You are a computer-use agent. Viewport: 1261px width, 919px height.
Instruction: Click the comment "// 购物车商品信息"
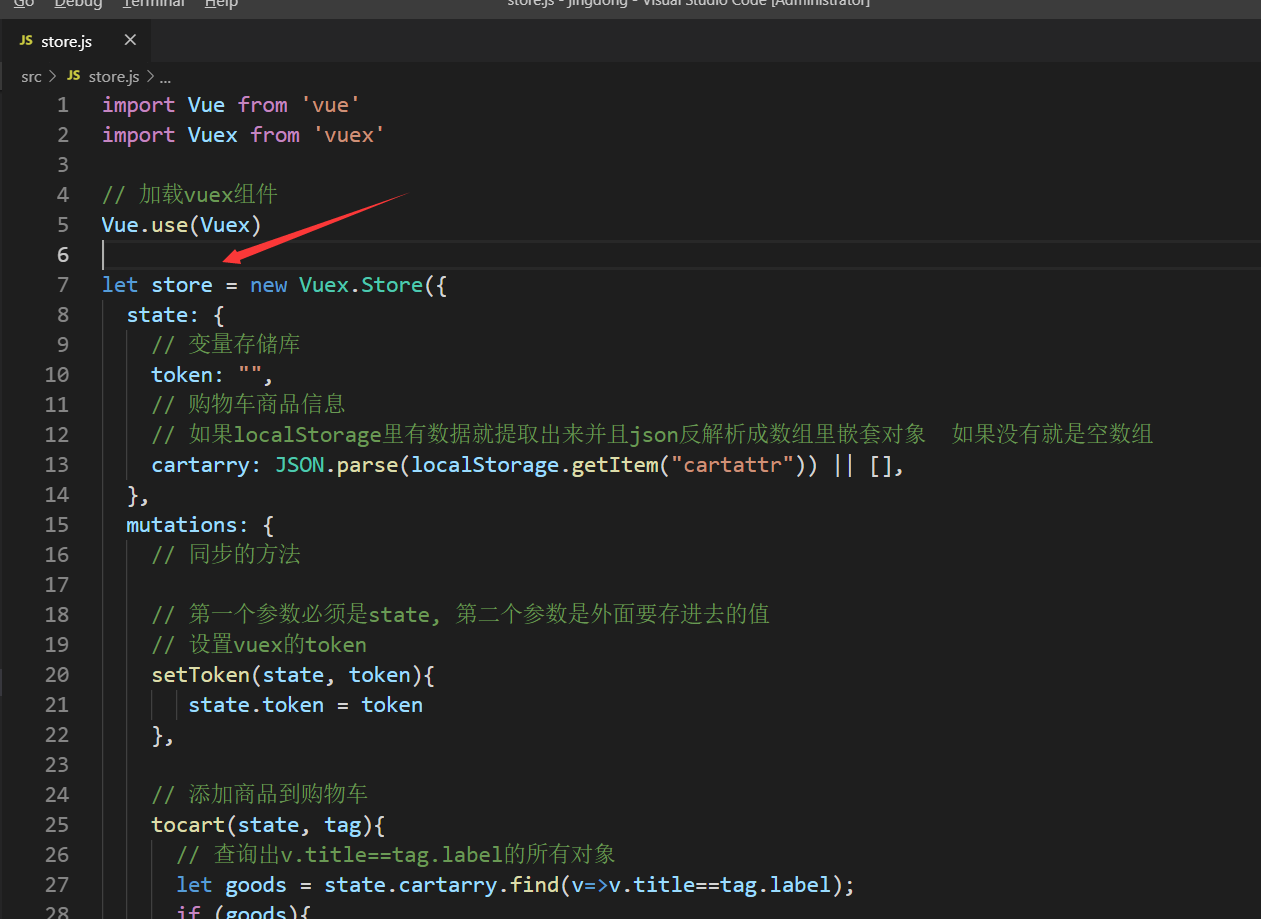[x=248, y=405]
